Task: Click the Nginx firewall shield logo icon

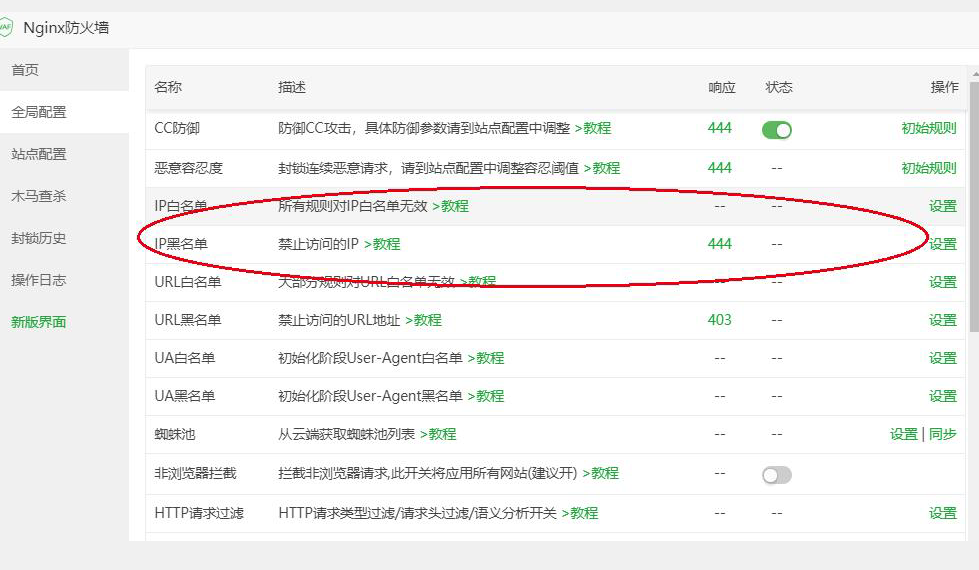Action: click(x=5, y=27)
